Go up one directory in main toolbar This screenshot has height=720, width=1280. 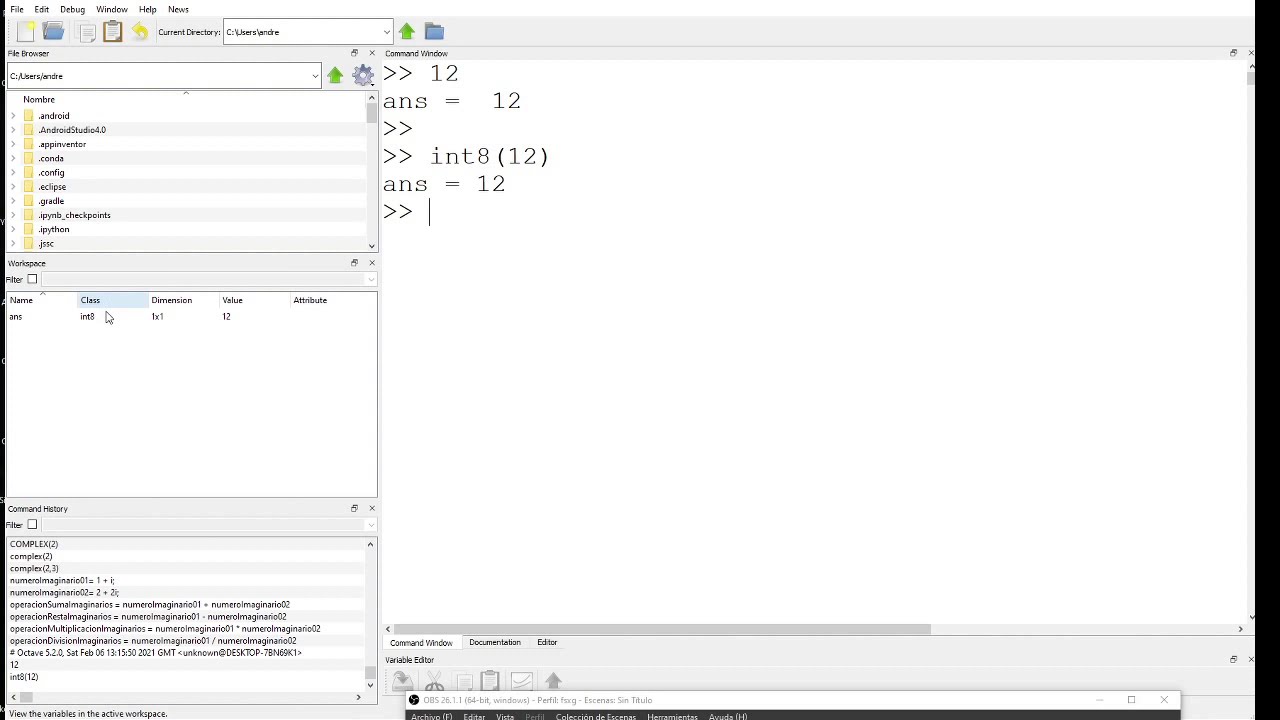tap(407, 32)
